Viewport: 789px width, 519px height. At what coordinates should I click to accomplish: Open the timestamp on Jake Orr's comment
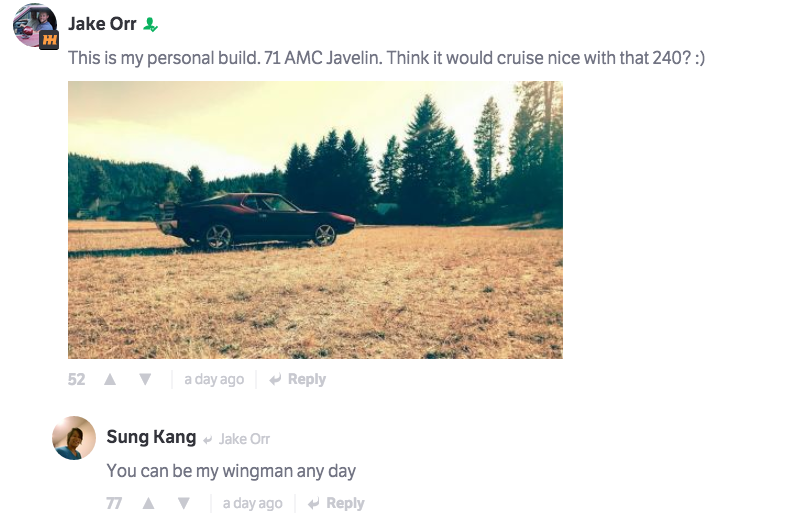click(x=214, y=380)
